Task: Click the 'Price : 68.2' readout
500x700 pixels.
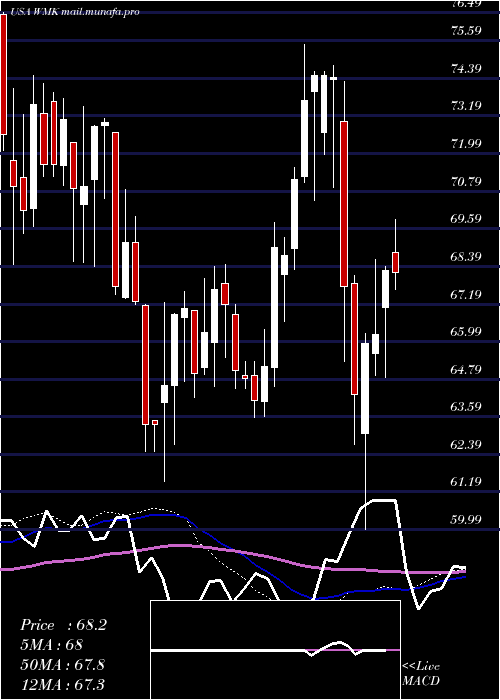Action: click(63, 625)
